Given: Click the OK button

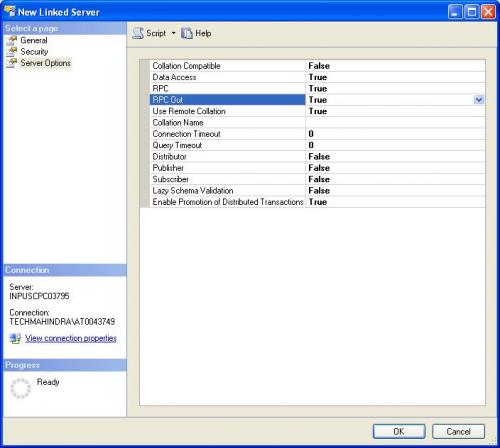Looking at the screenshot, I should pos(399,432).
